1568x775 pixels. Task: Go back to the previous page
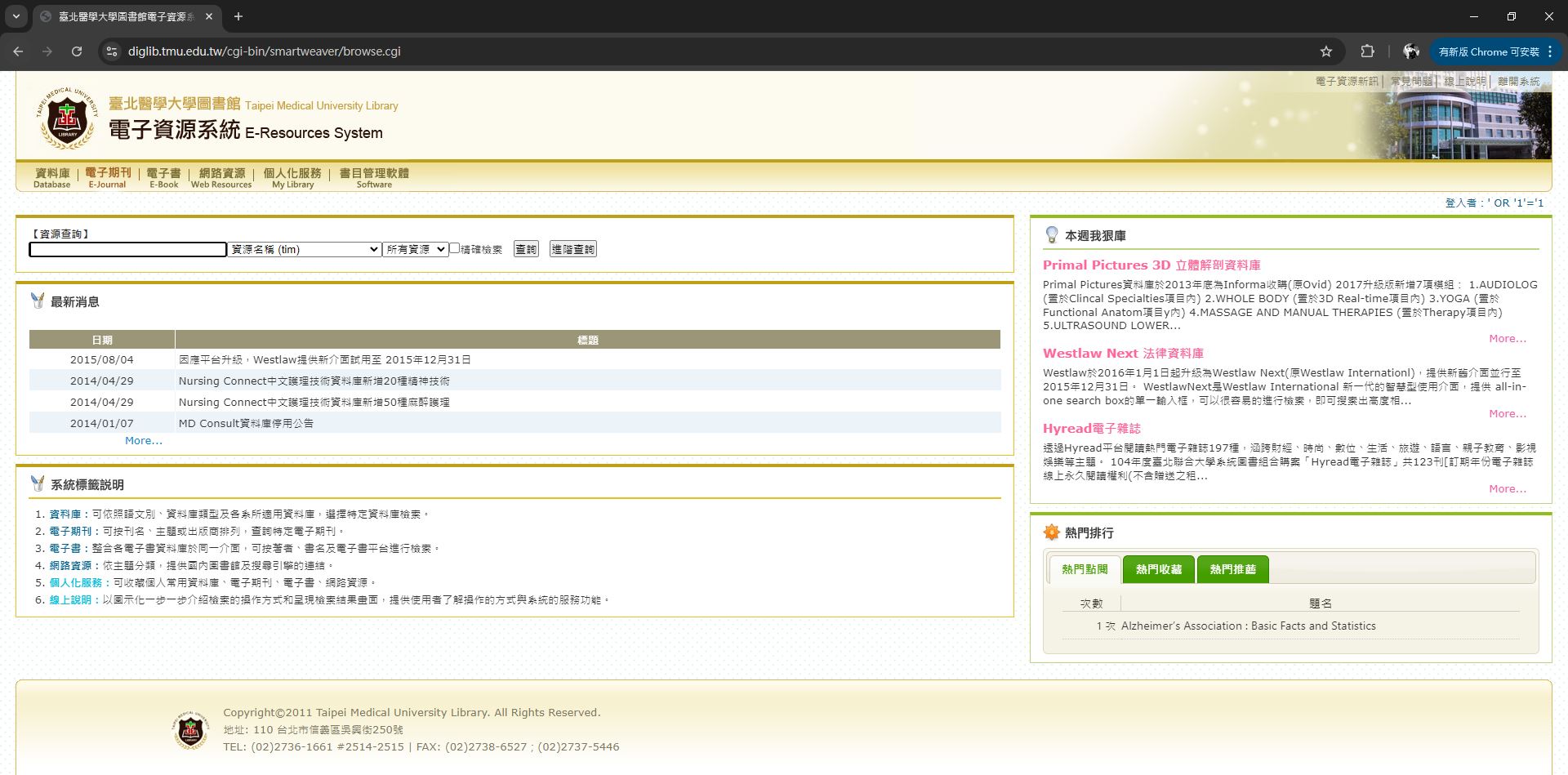[19, 51]
